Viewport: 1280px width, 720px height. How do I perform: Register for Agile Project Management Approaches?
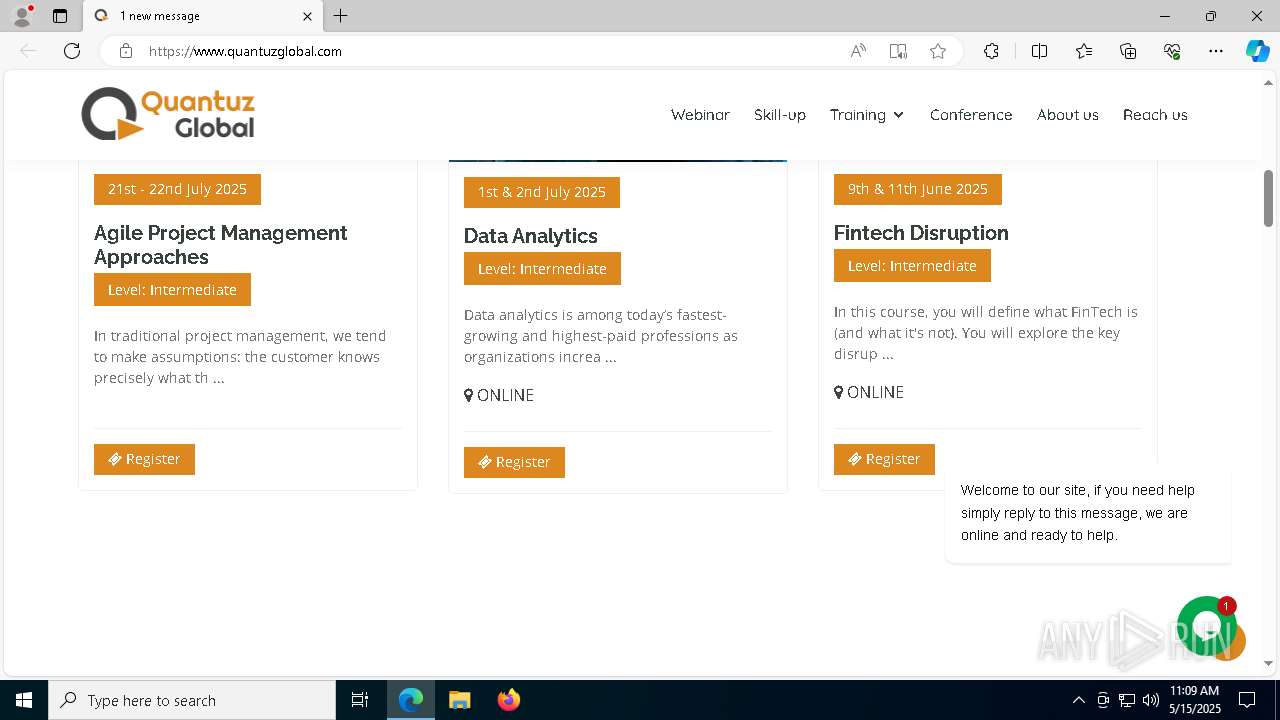[144, 459]
